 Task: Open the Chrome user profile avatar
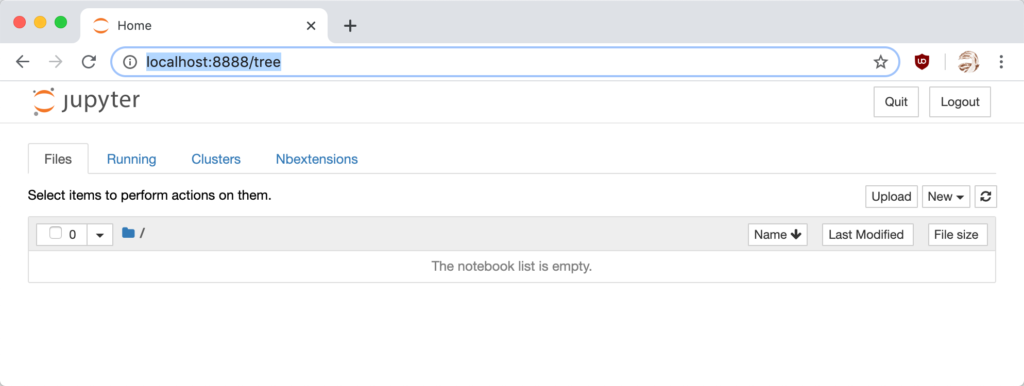pyautogui.click(x=968, y=62)
